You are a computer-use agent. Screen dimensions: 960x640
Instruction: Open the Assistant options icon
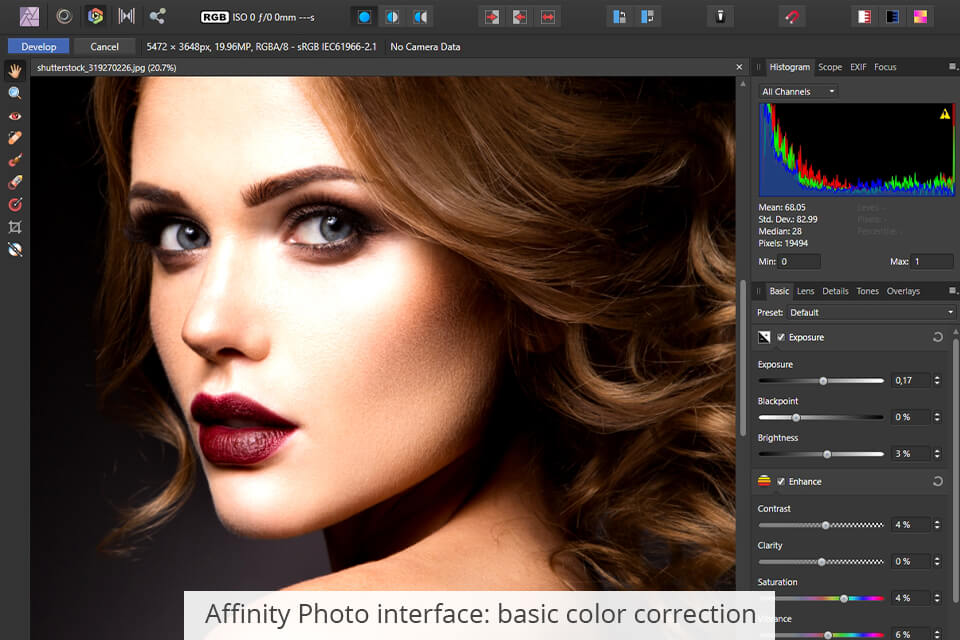[720, 17]
